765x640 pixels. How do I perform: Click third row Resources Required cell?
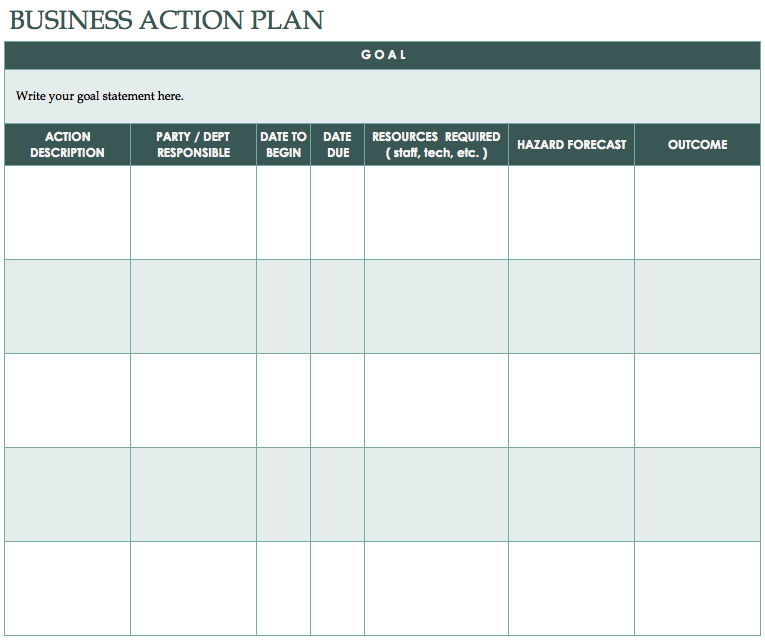pos(436,400)
